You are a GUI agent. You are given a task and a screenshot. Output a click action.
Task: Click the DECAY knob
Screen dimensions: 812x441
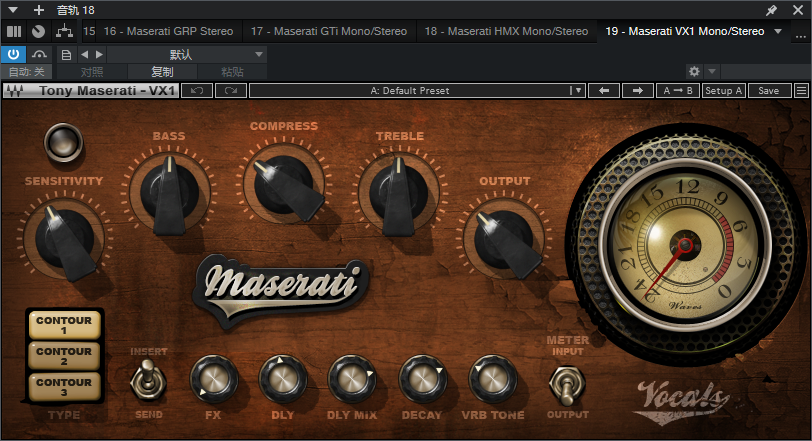[423, 379]
